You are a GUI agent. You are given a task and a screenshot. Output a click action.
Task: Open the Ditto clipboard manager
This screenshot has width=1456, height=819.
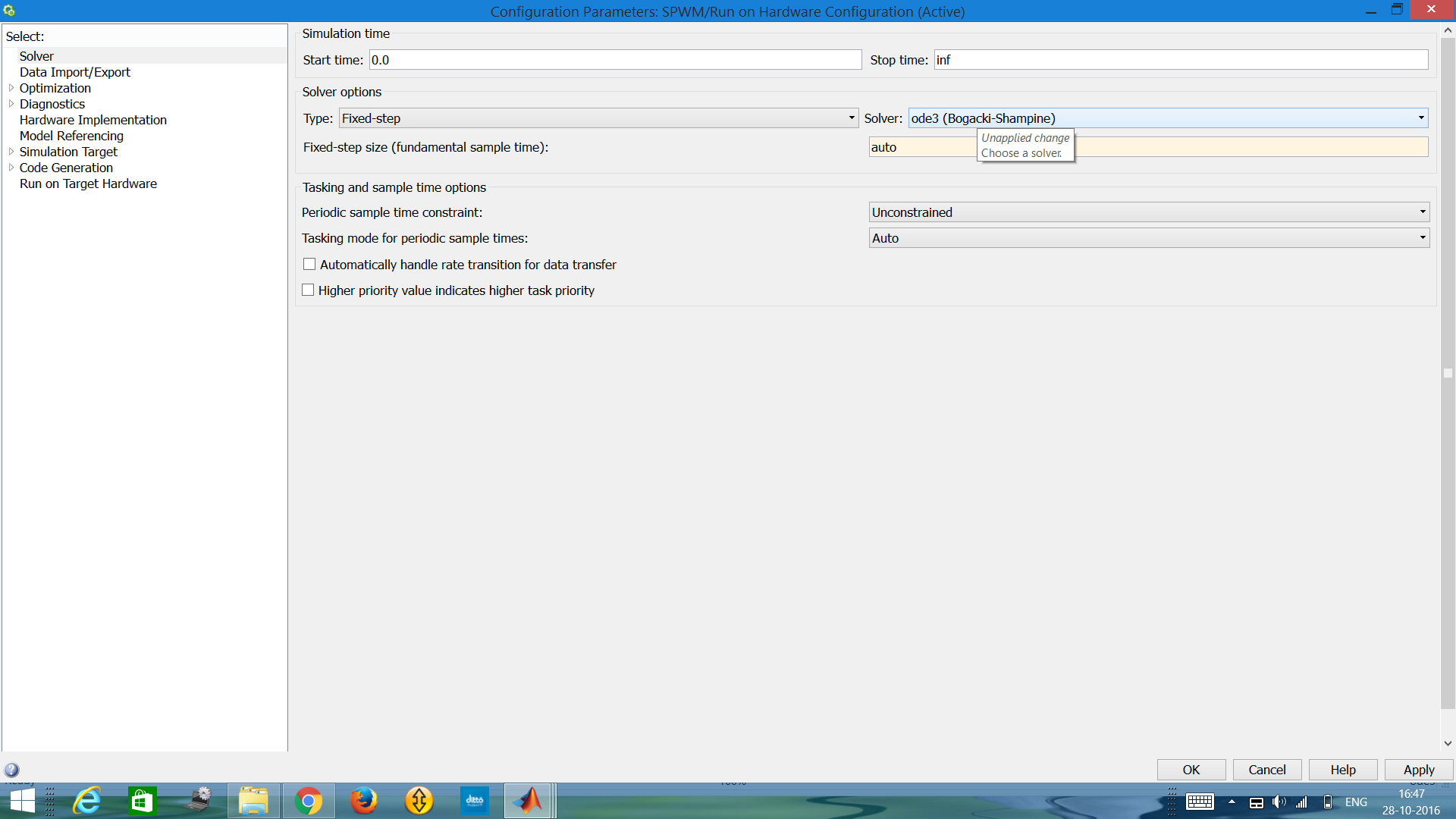click(474, 801)
